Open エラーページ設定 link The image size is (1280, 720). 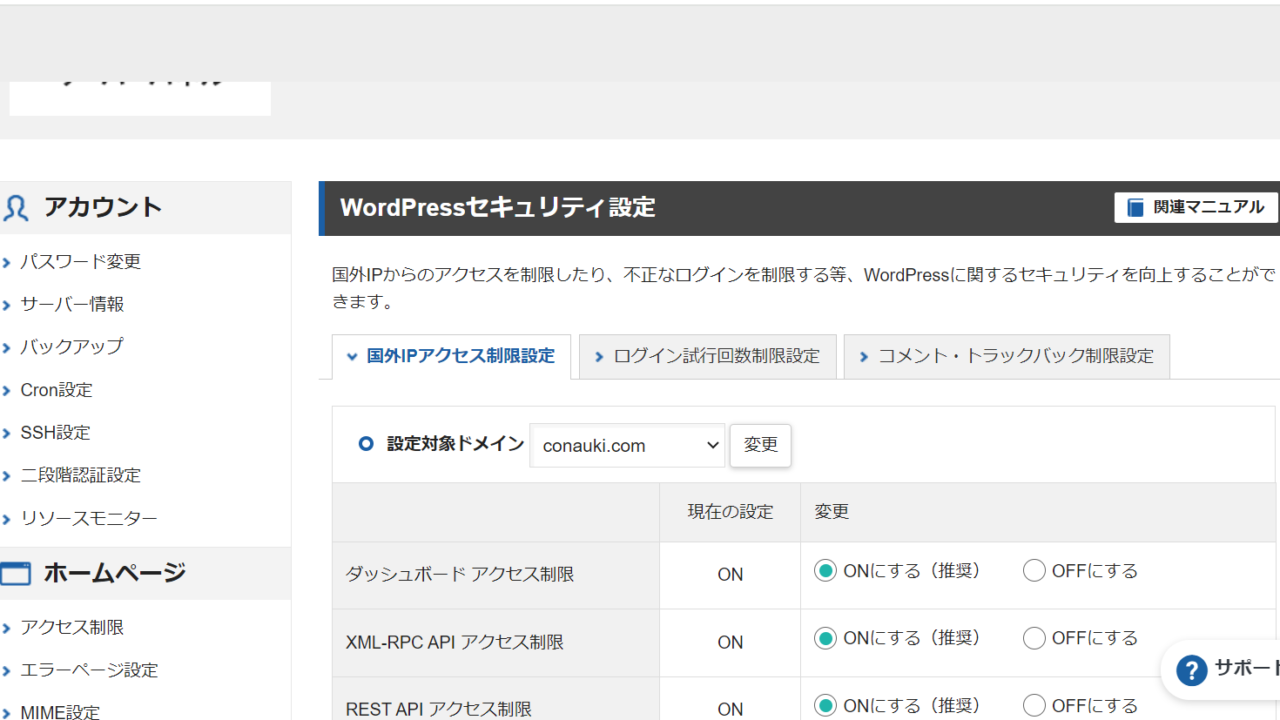(89, 670)
